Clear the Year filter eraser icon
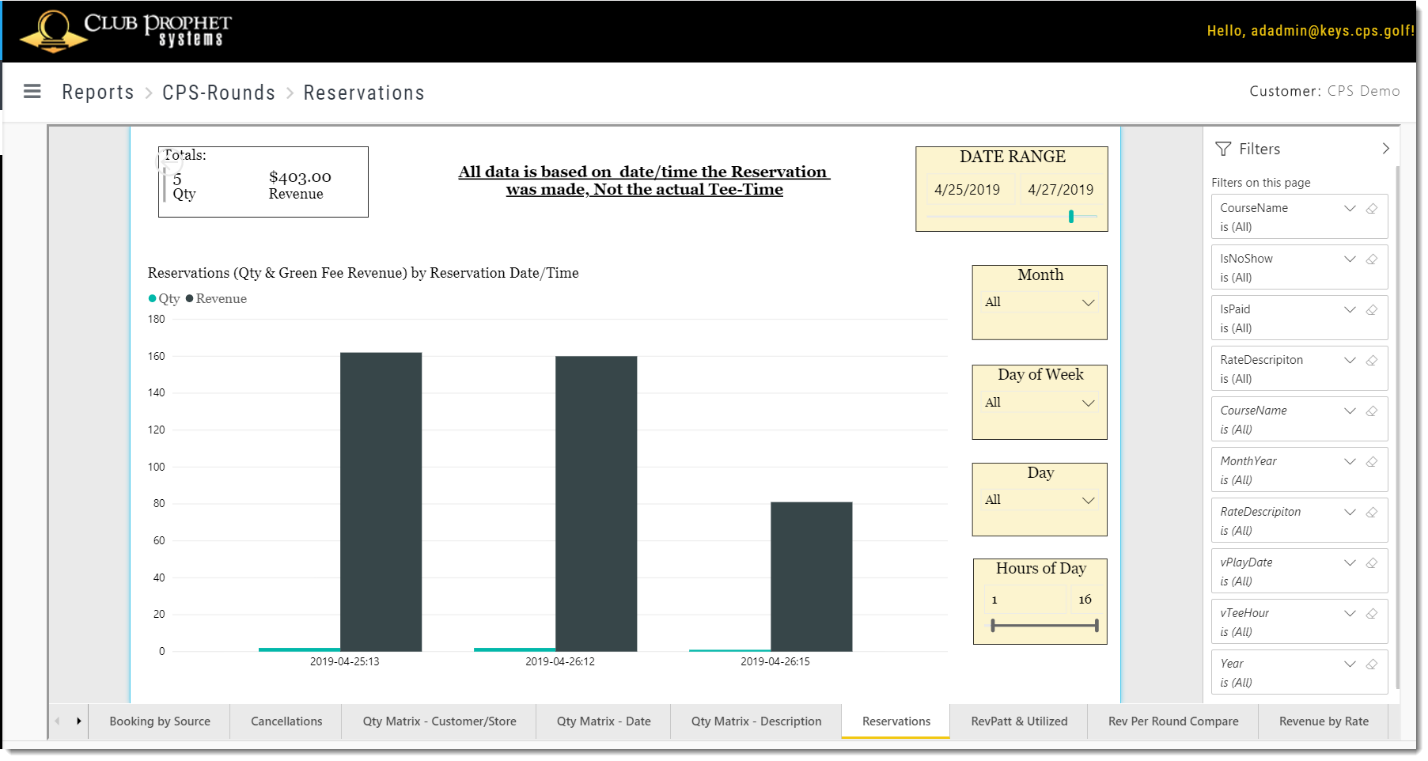The height and width of the screenshot is (761, 1428). tap(1372, 664)
